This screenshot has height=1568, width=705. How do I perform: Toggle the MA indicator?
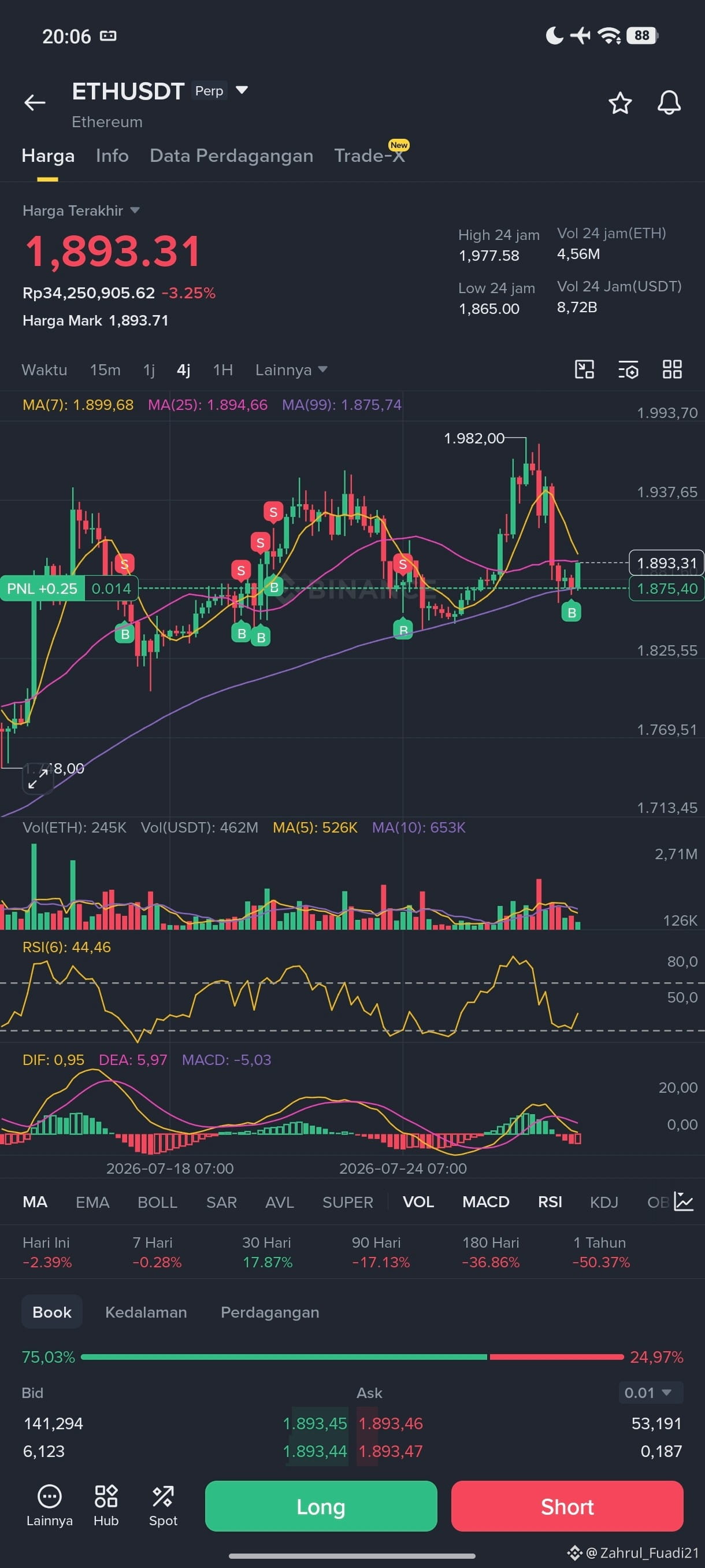(35, 1202)
